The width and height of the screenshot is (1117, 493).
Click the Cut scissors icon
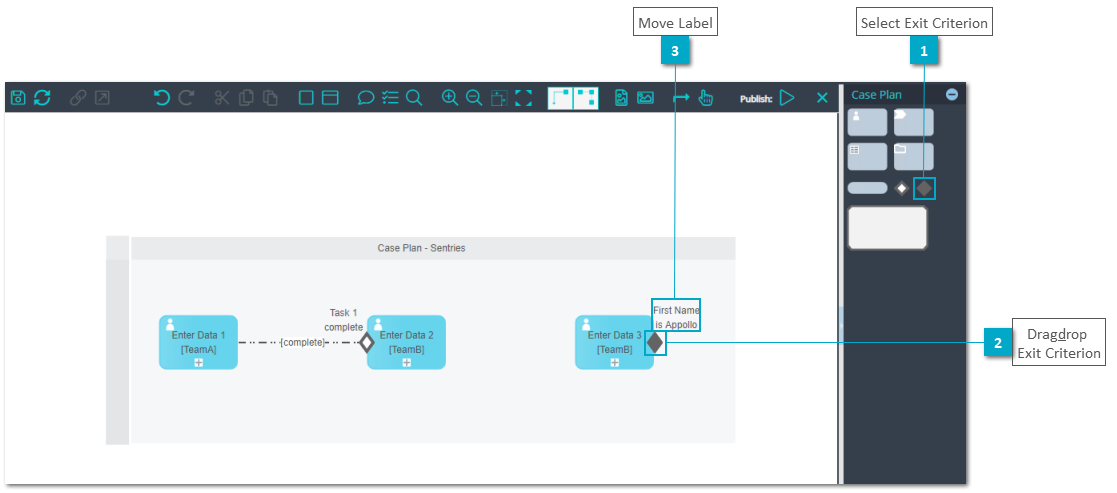pos(222,98)
